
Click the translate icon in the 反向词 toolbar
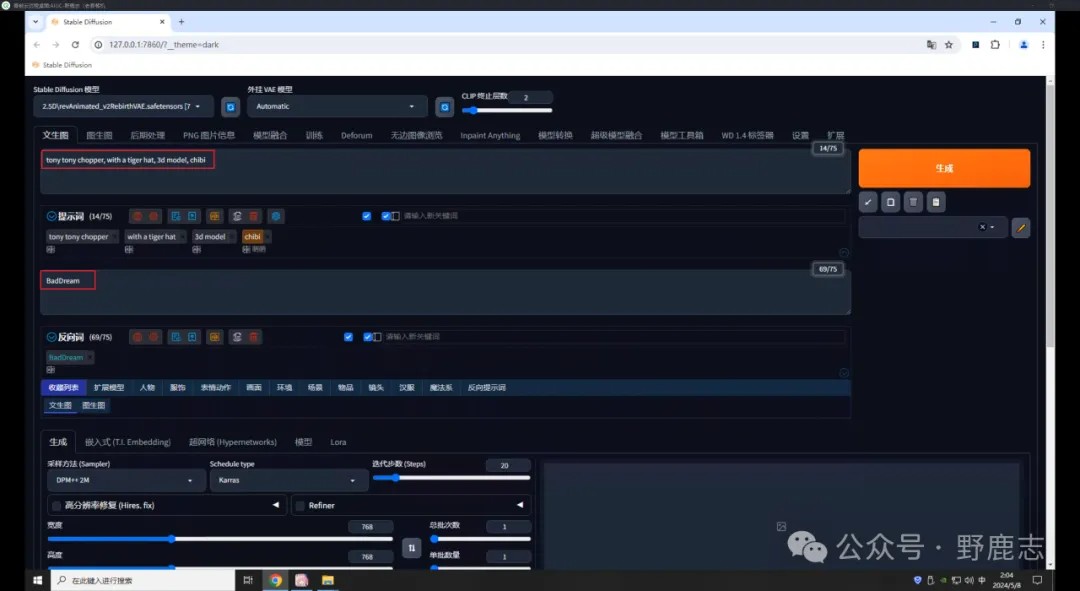237,337
